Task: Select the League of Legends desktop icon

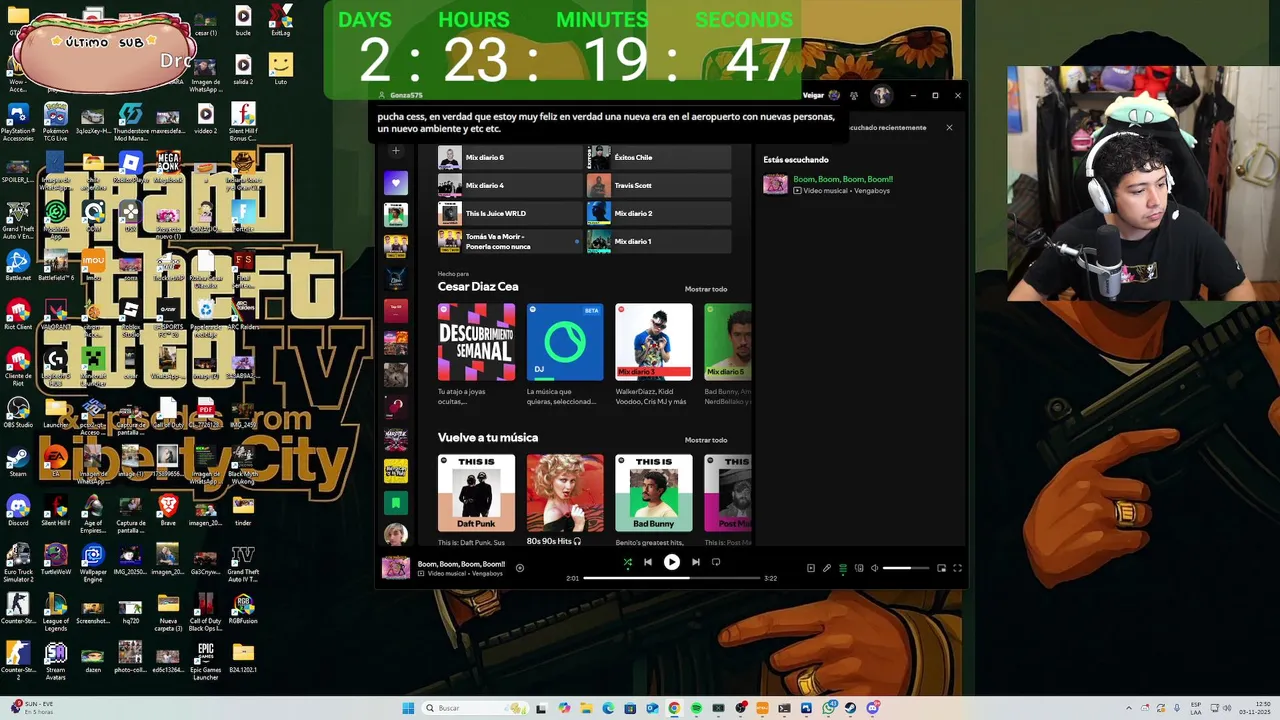Action: click(56, 612)
